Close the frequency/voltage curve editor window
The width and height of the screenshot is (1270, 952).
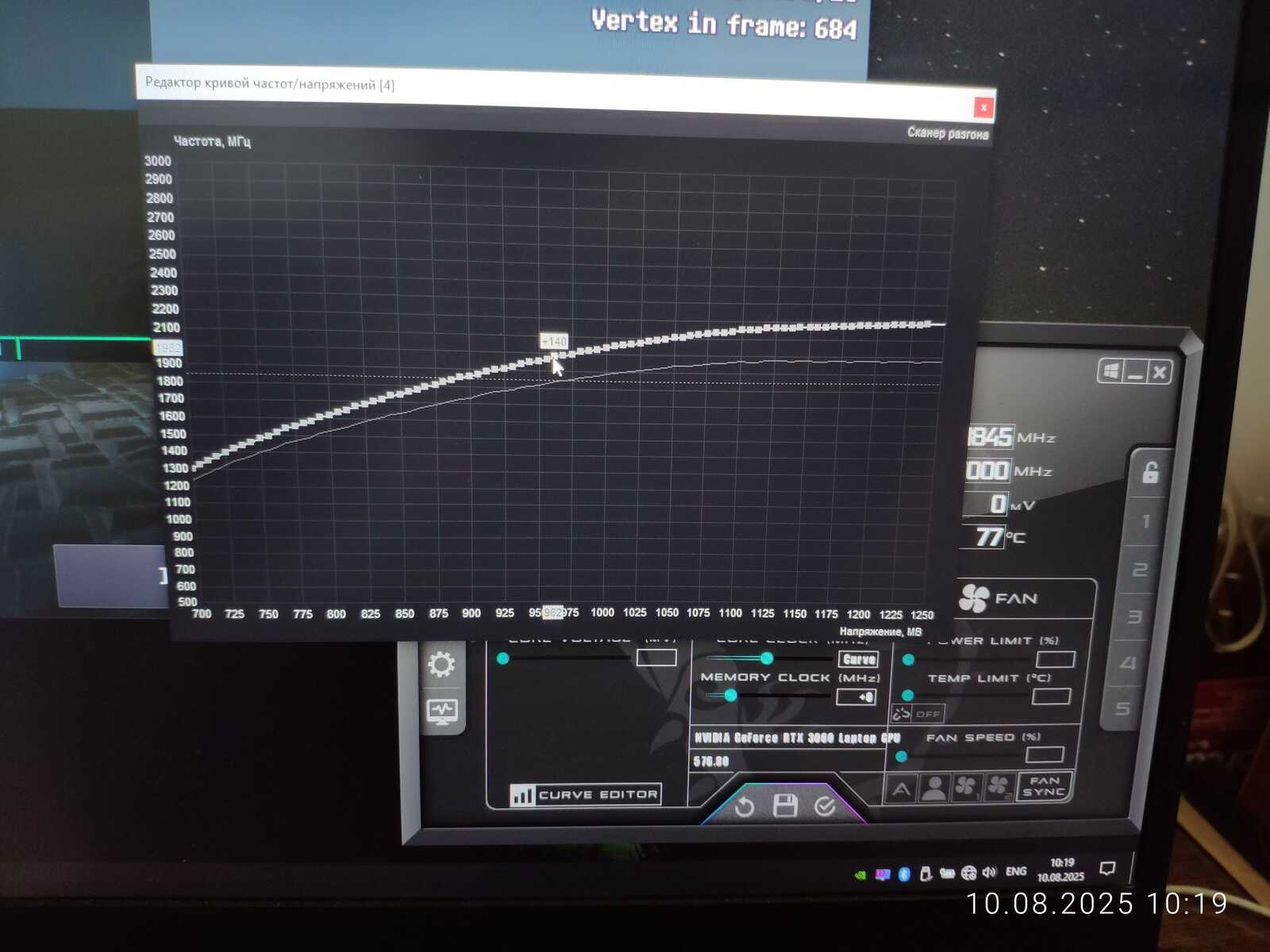click(x=983, y=107)
